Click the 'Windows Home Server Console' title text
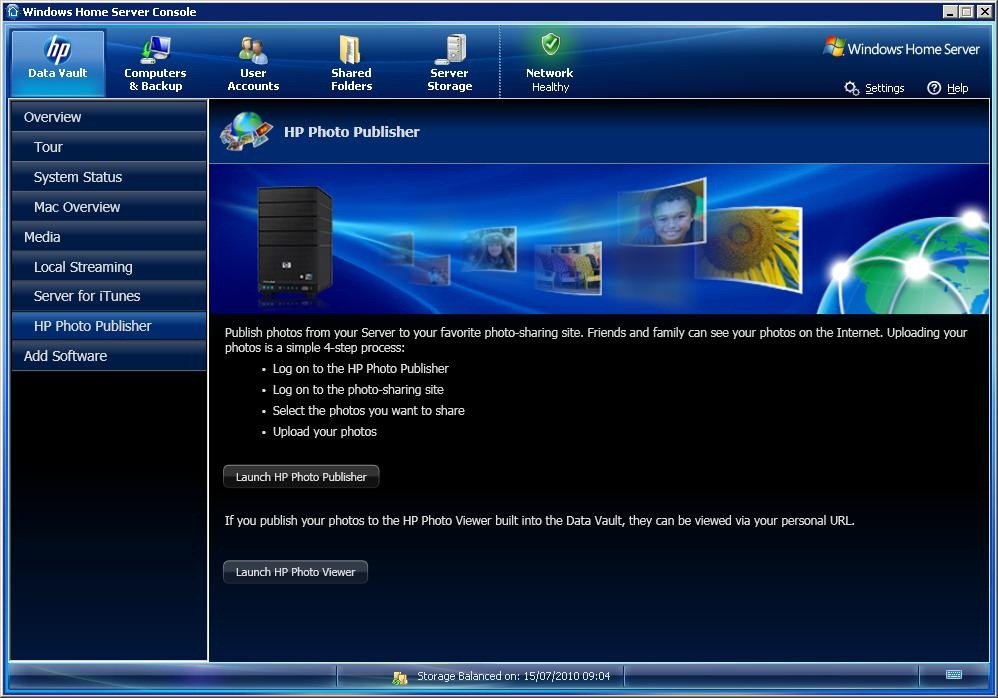 109,11
